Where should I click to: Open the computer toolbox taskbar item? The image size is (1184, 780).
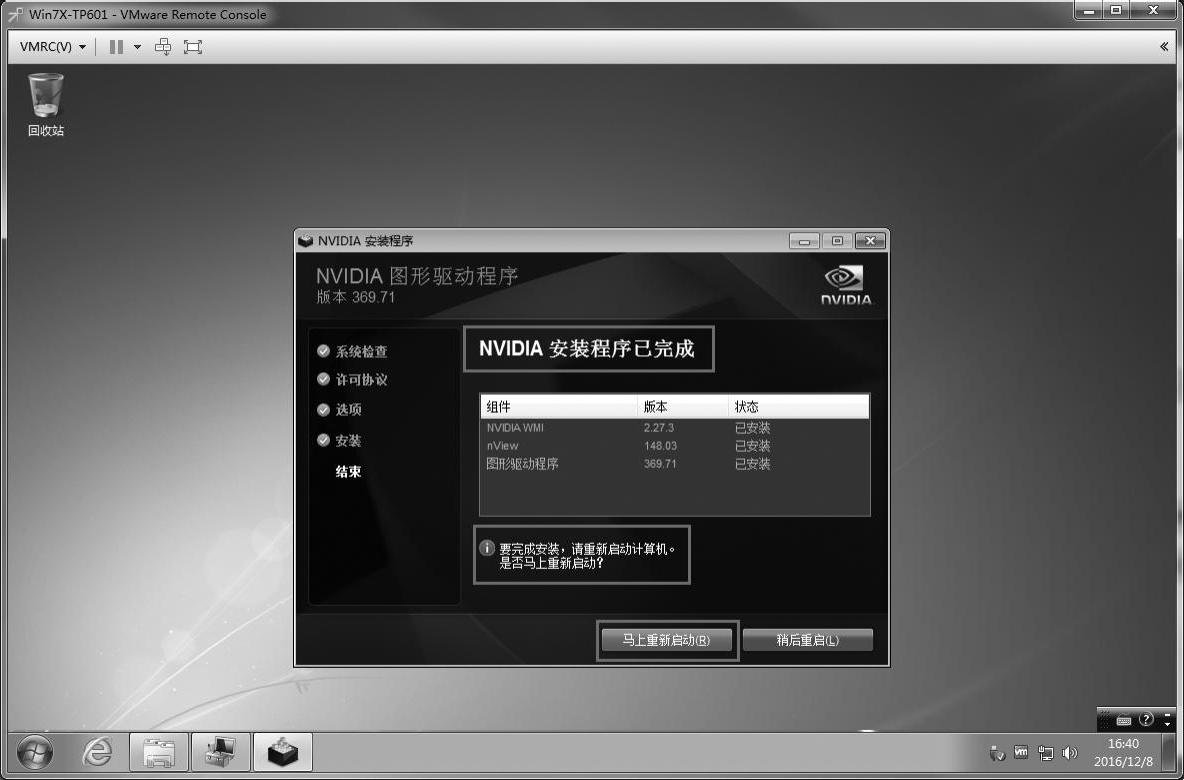point(220,752)
